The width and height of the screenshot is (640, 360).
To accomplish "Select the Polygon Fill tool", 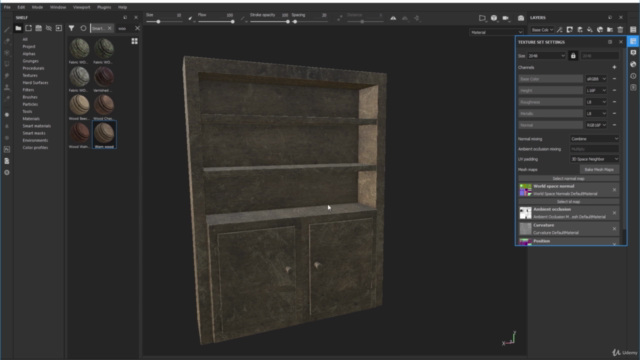I will point(7,64).
